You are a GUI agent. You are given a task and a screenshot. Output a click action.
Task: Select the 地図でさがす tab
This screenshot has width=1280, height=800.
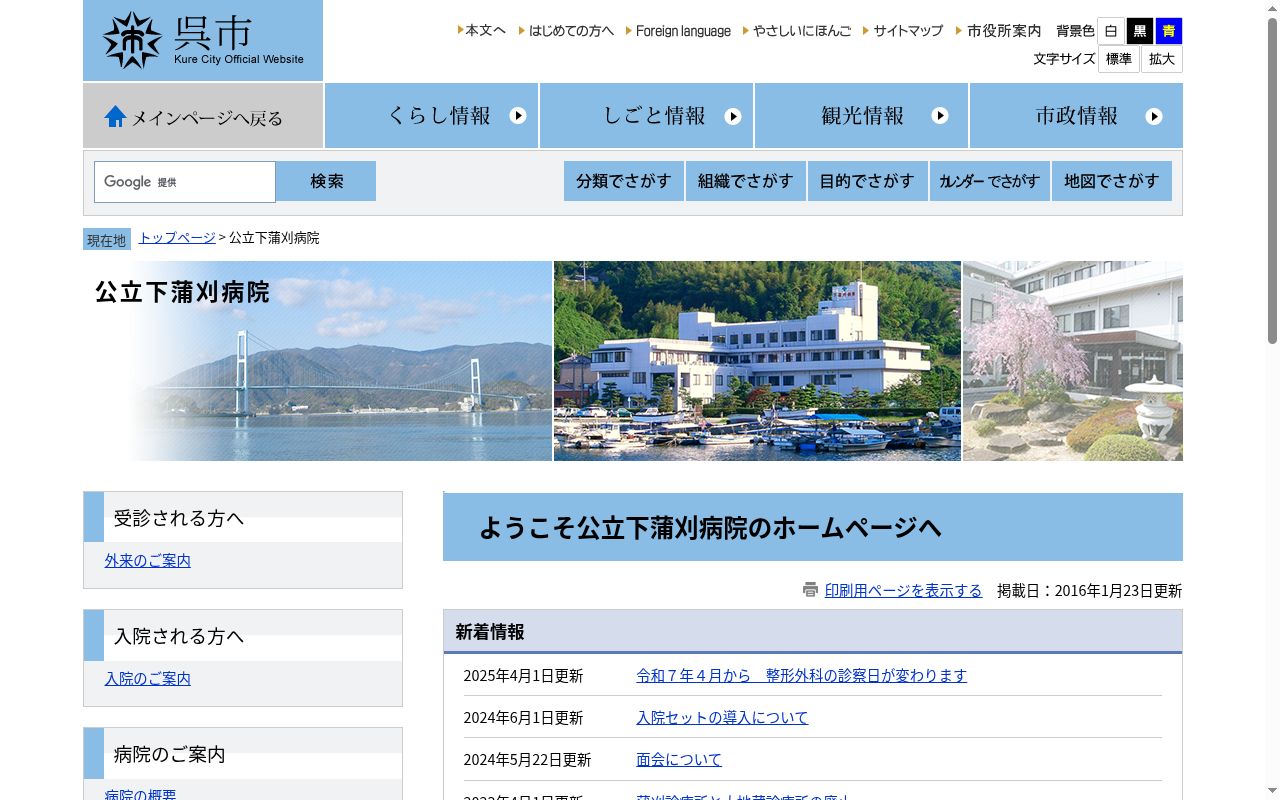[1112, 181]
